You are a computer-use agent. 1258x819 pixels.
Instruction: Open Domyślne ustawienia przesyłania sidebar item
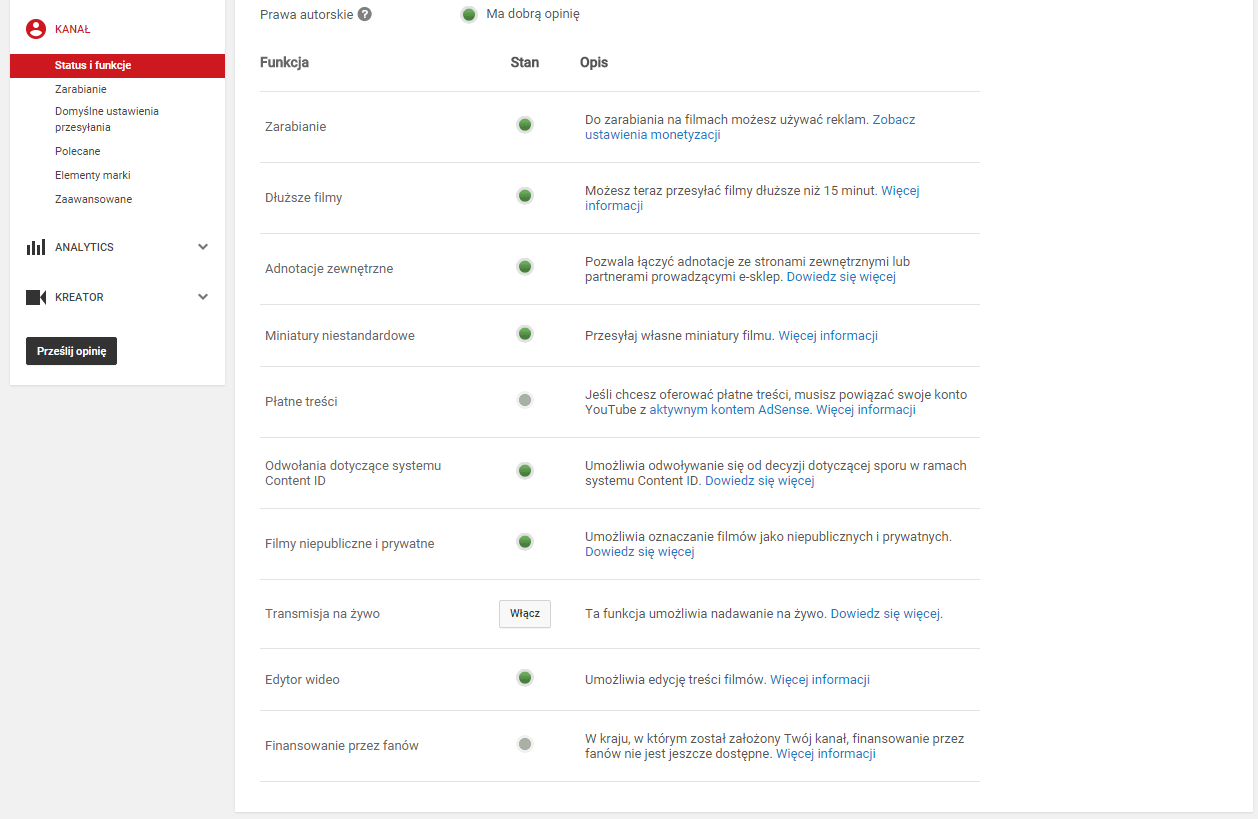click(x=107, y=119)
